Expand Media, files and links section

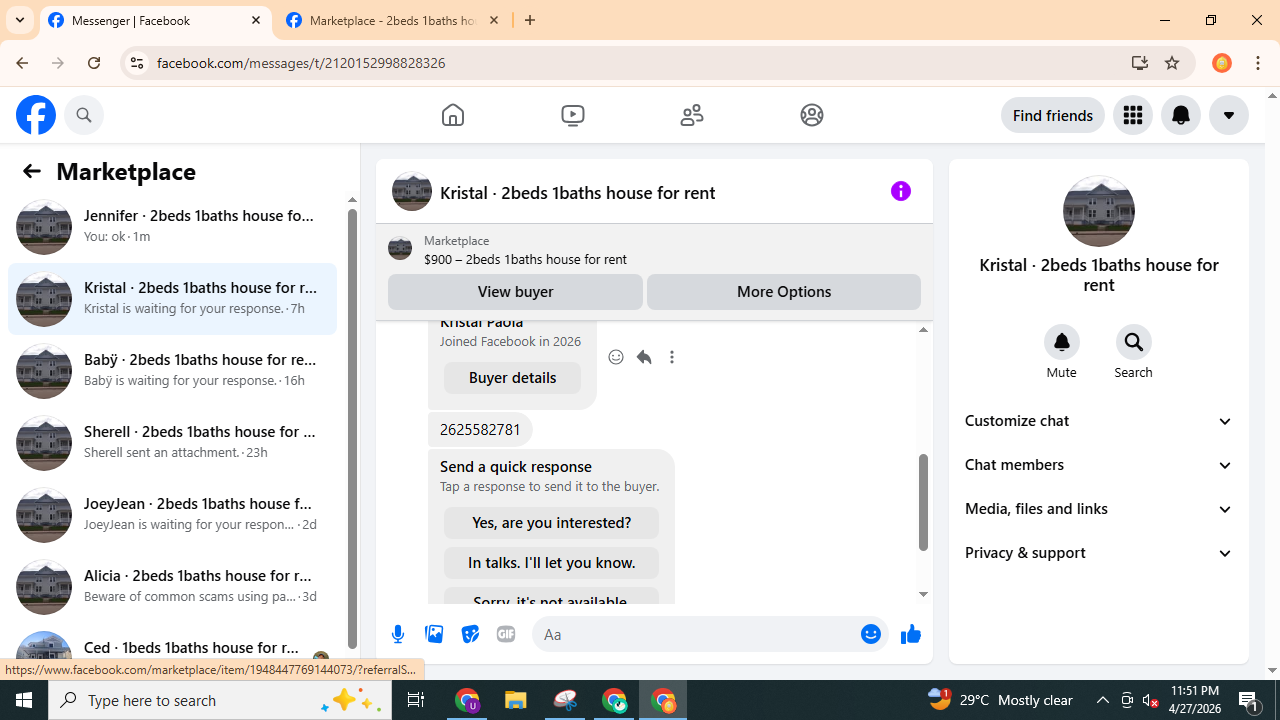(1099, 509)
